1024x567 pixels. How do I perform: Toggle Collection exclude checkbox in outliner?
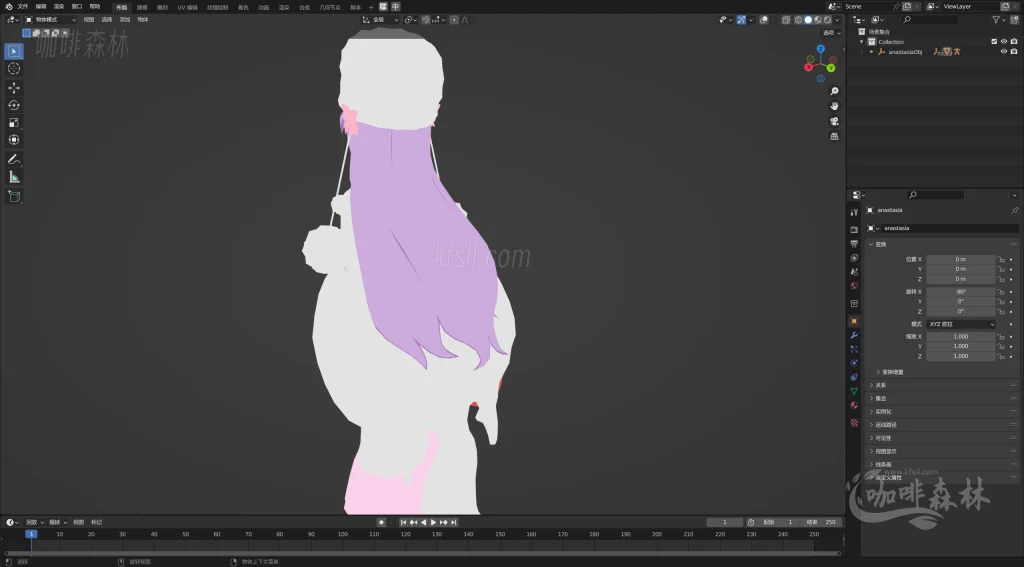pos(994,41)
